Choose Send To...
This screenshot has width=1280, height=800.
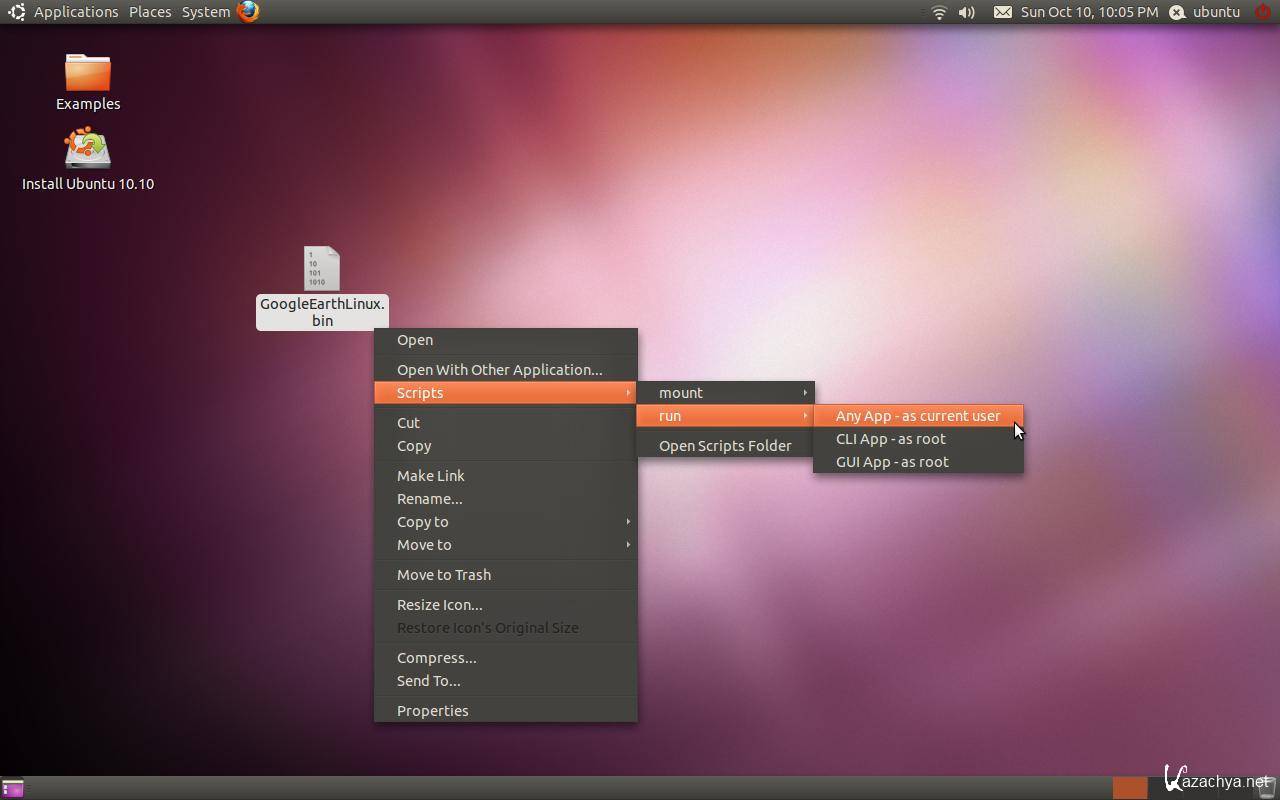pyautogui.click(x=506, y=681)
